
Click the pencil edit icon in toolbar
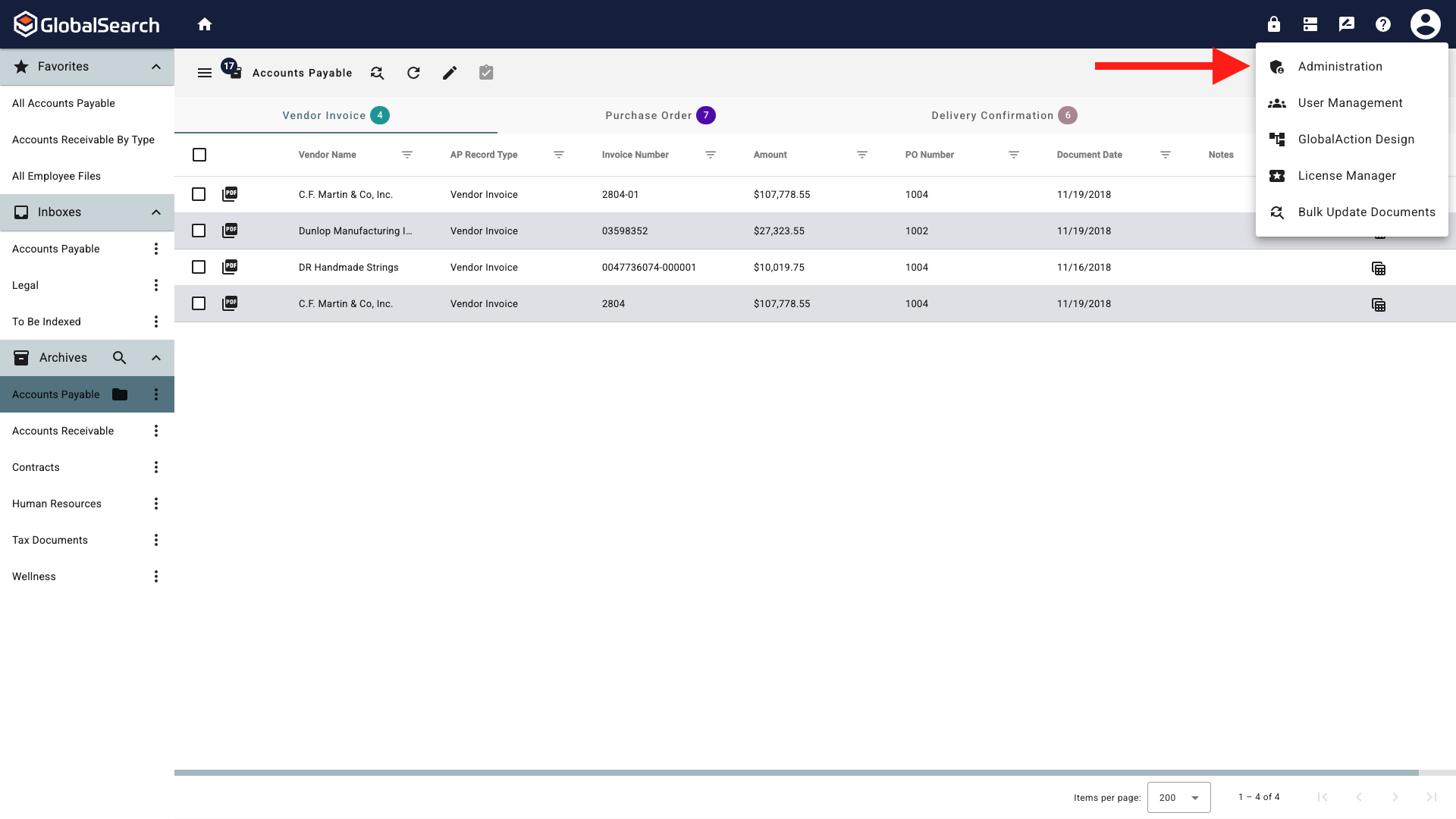[x=450, y=73]
